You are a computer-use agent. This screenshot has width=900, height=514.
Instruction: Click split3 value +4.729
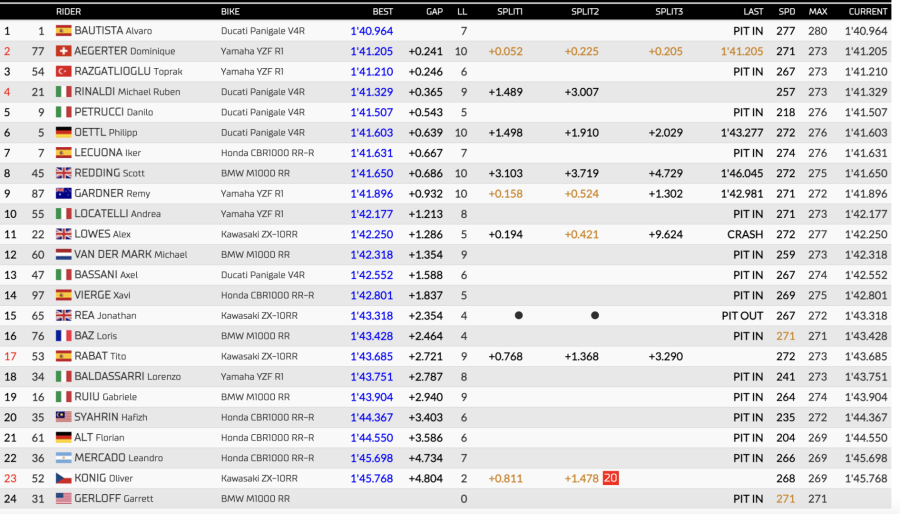pos(666,173)
